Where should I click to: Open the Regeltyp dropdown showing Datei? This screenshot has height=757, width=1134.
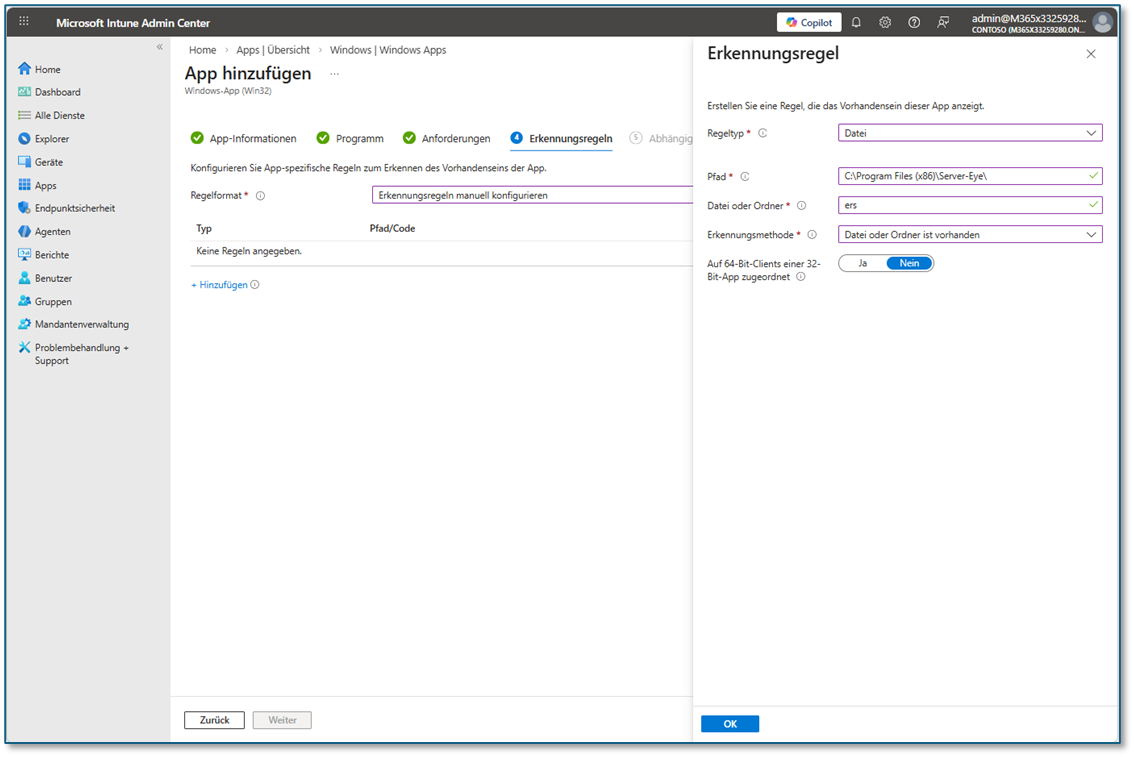click(x=970, y=133)
